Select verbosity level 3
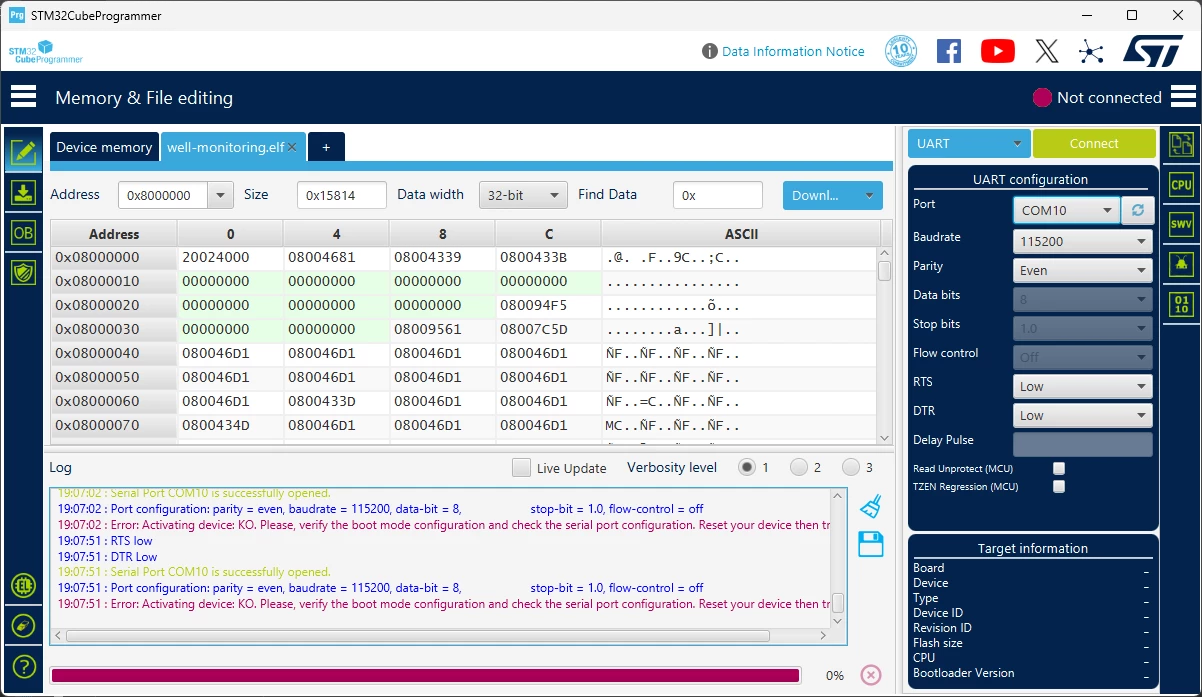Screen dimensions: 1202x697 [x=850, y=467]
